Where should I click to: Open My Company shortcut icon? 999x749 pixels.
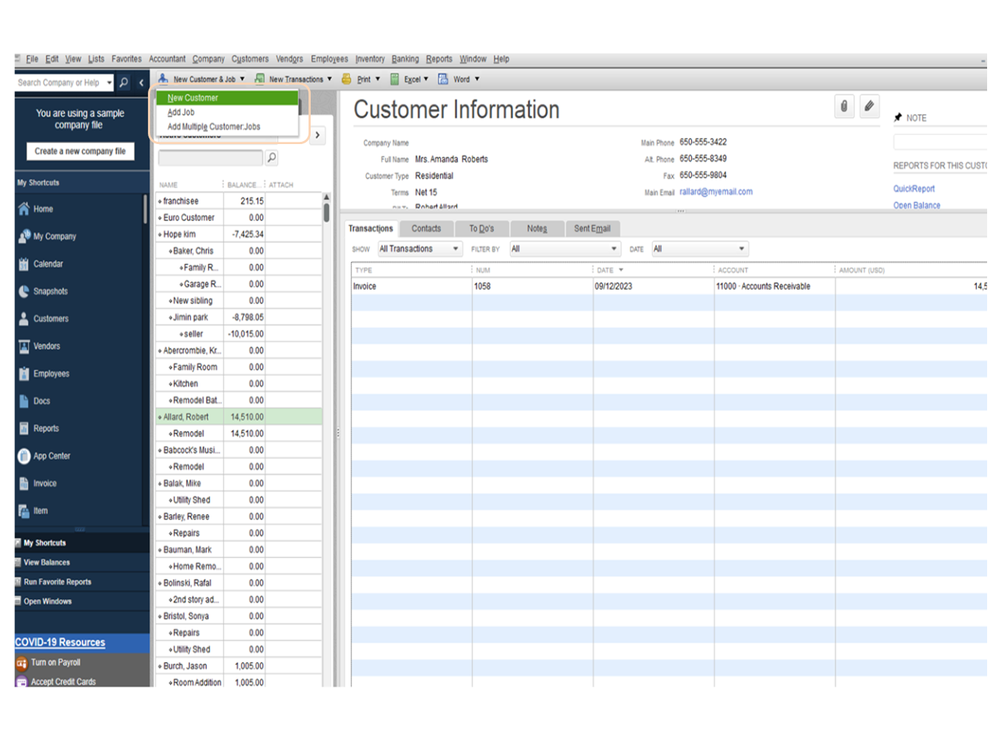pos(24,236)
